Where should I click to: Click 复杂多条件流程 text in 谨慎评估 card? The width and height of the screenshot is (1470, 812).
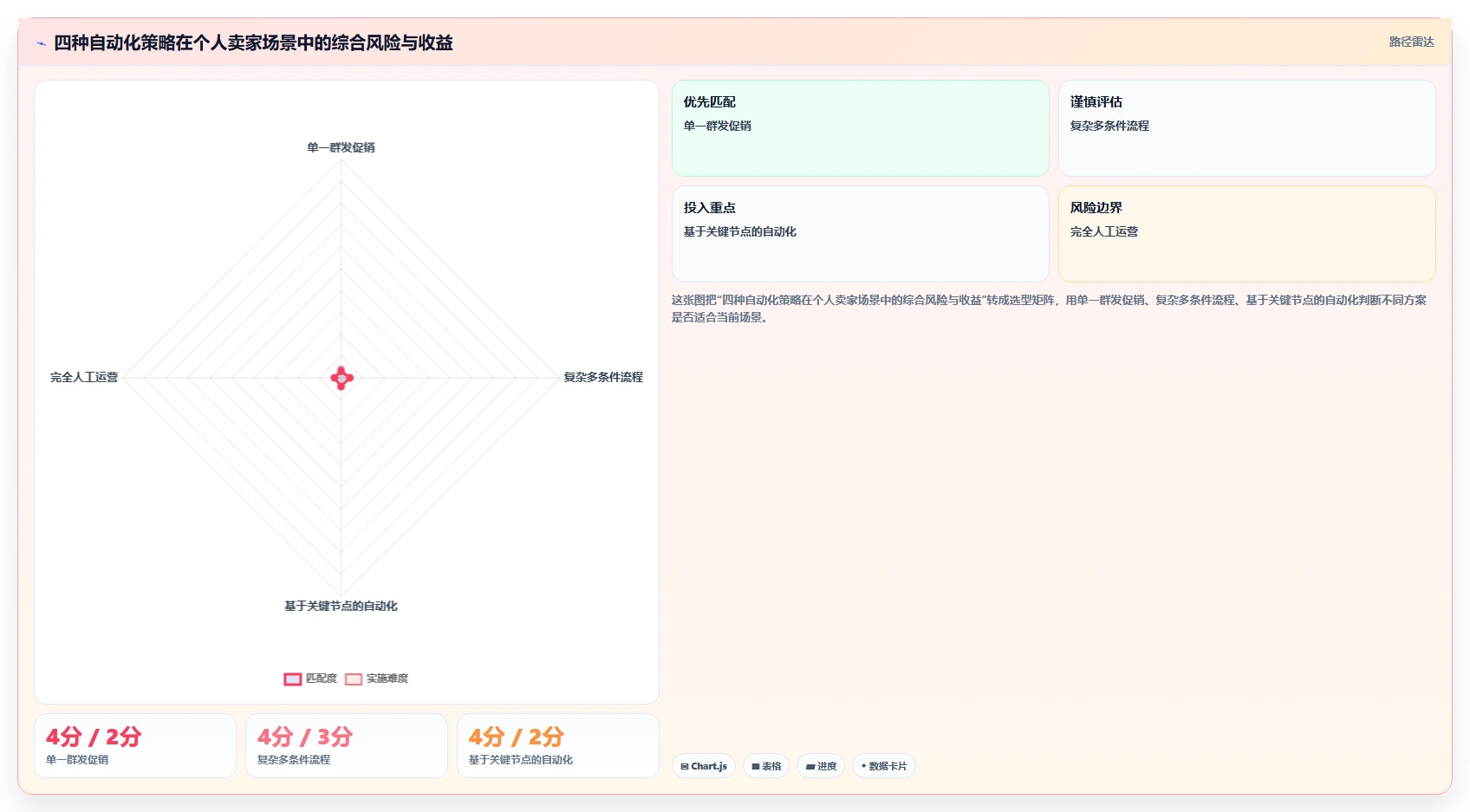point(1109,126)
